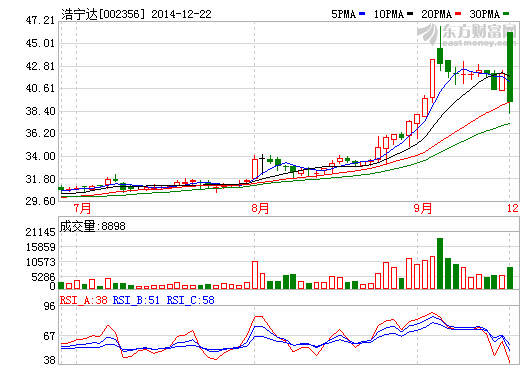
Task: Click the 47.21 price axis label
Action: point(40,20)
